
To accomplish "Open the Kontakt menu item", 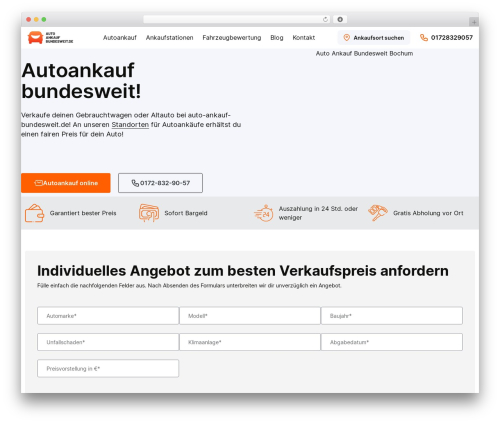I will [x=304, y=38].
